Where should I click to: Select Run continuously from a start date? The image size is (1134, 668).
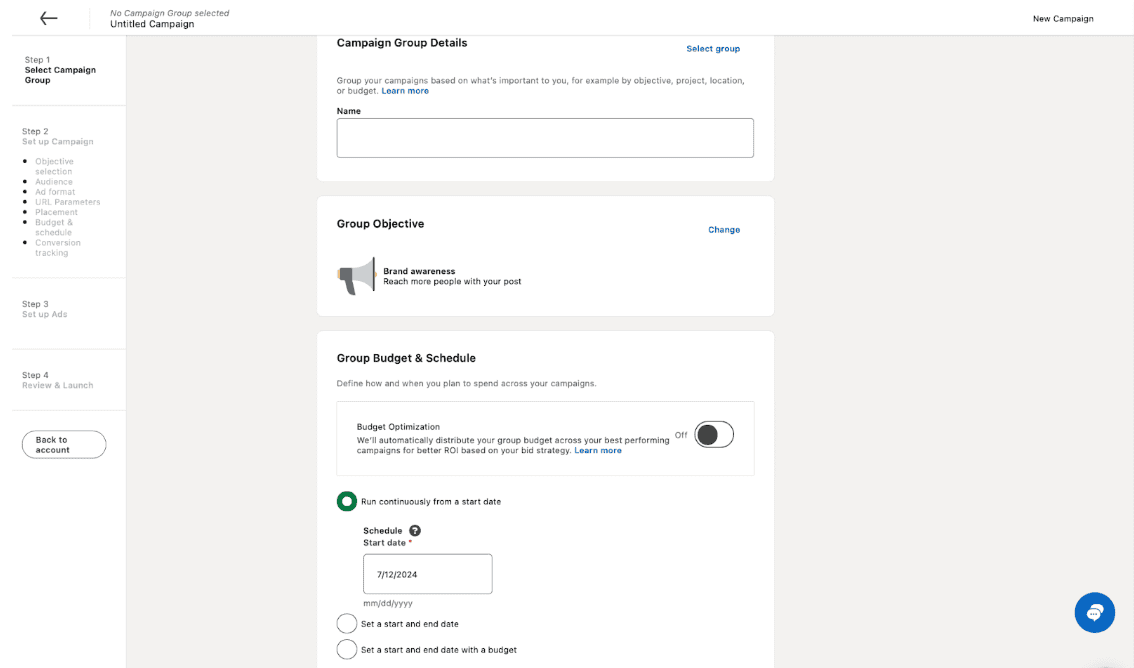[346, 501]
